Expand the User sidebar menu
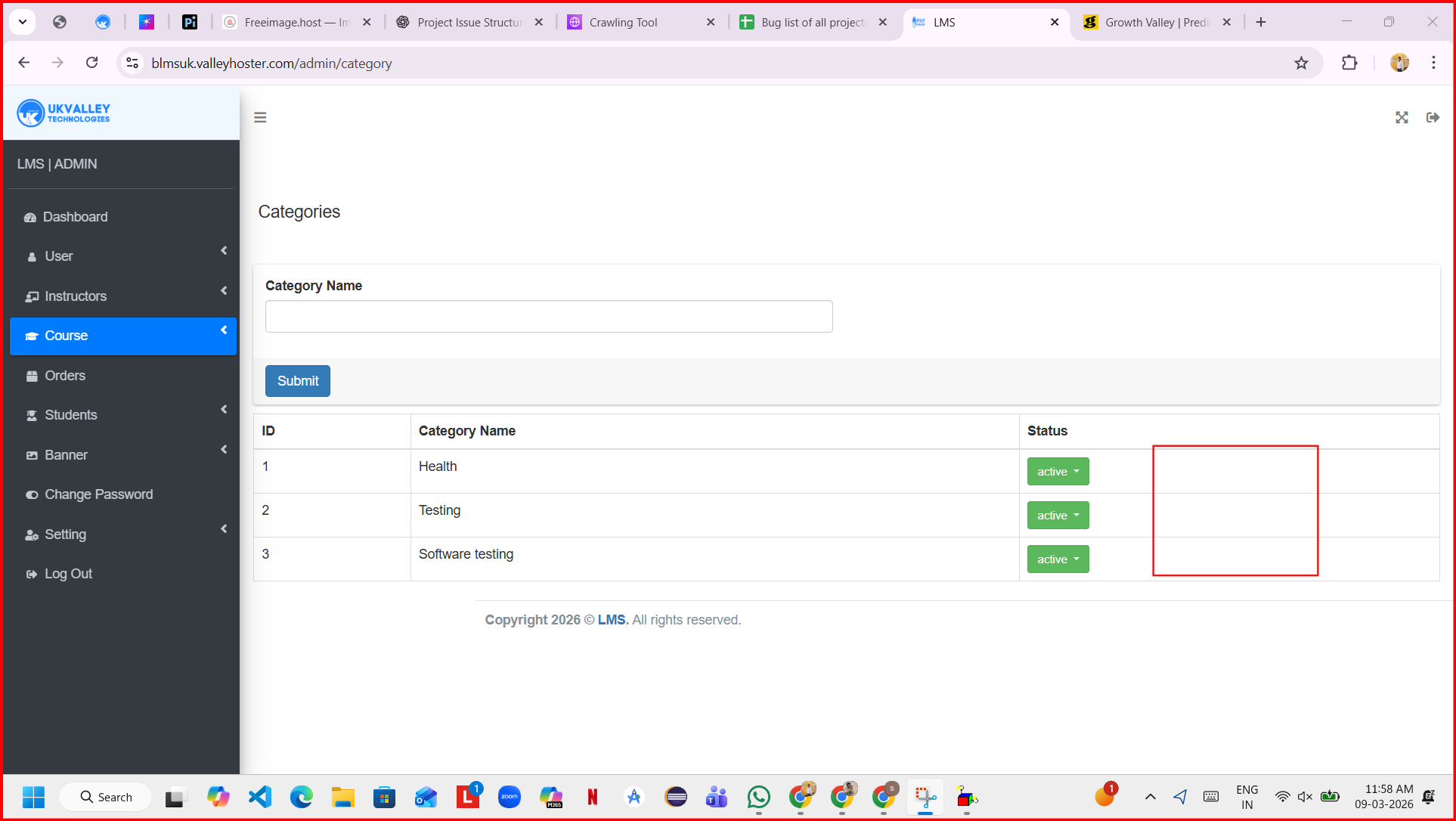The image size is (1456, 821). (x=122, y=256)
